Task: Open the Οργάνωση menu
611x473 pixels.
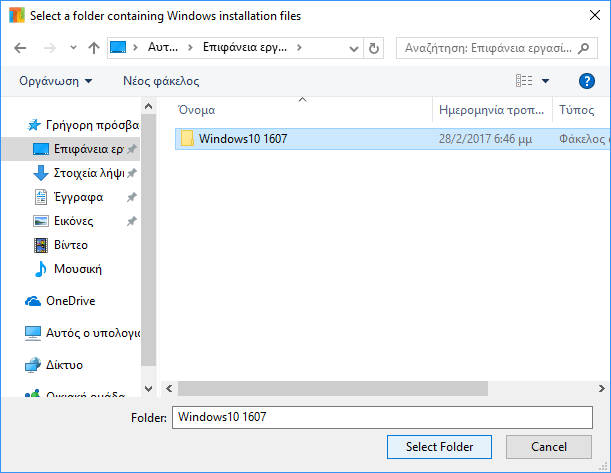Action: click(55, 81)
